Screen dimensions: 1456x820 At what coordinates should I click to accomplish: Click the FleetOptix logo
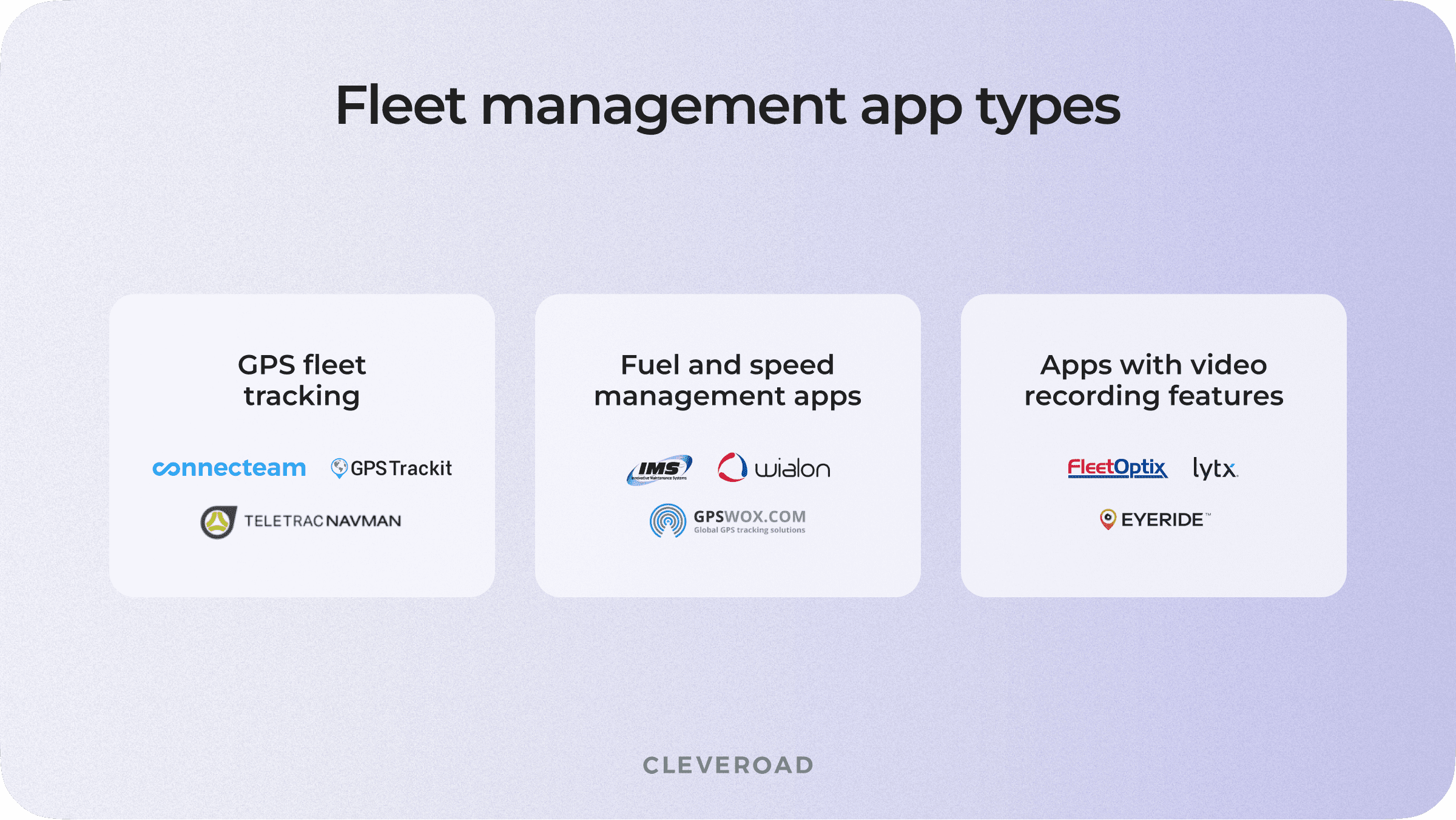point(1117,468)
